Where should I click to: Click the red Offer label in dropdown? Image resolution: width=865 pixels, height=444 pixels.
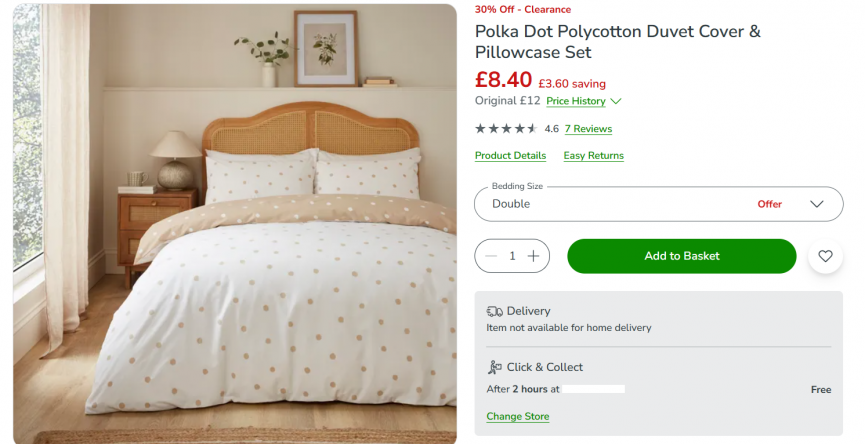pos(769,204)
